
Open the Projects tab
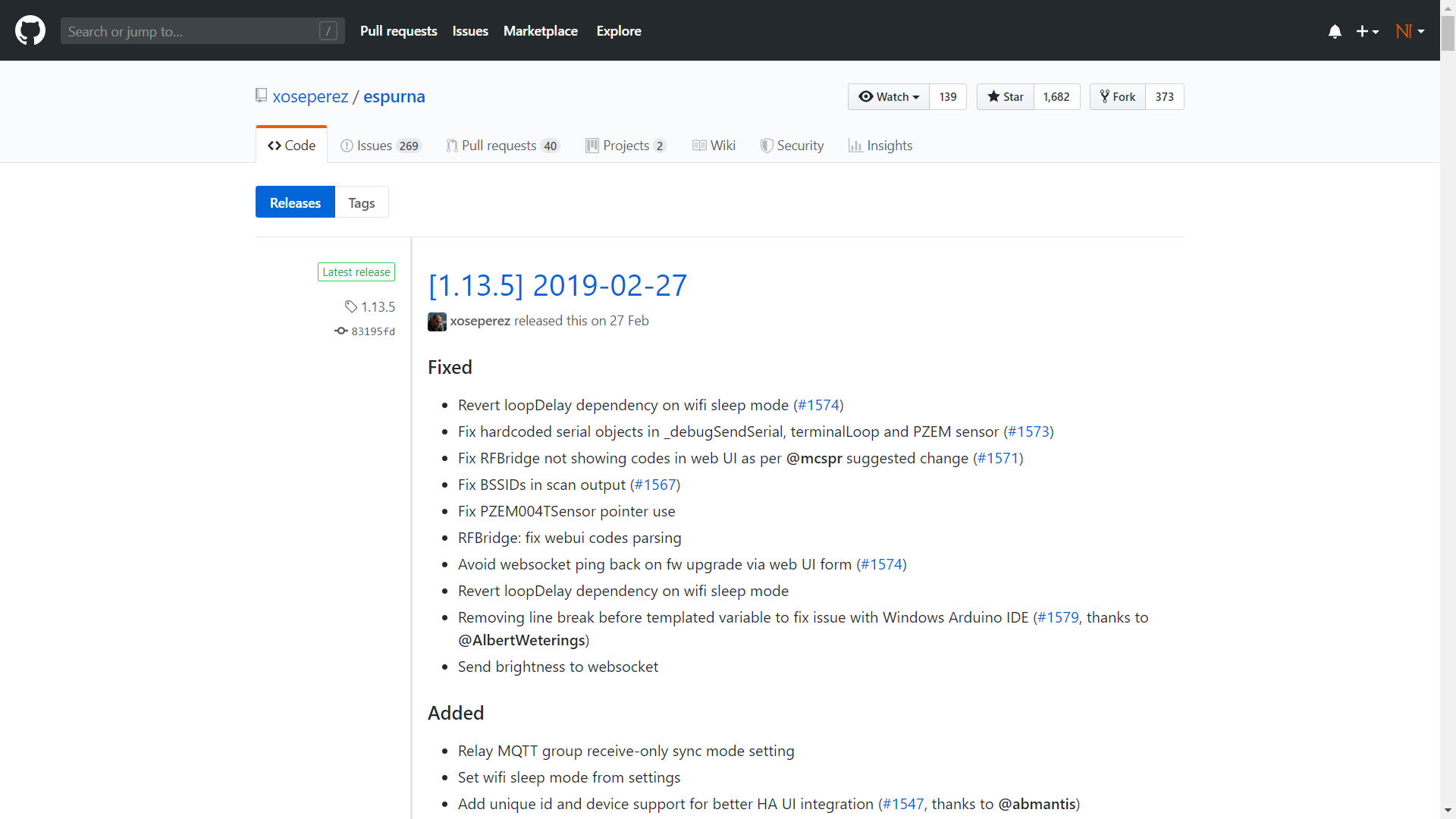click(x=626, y=146)
